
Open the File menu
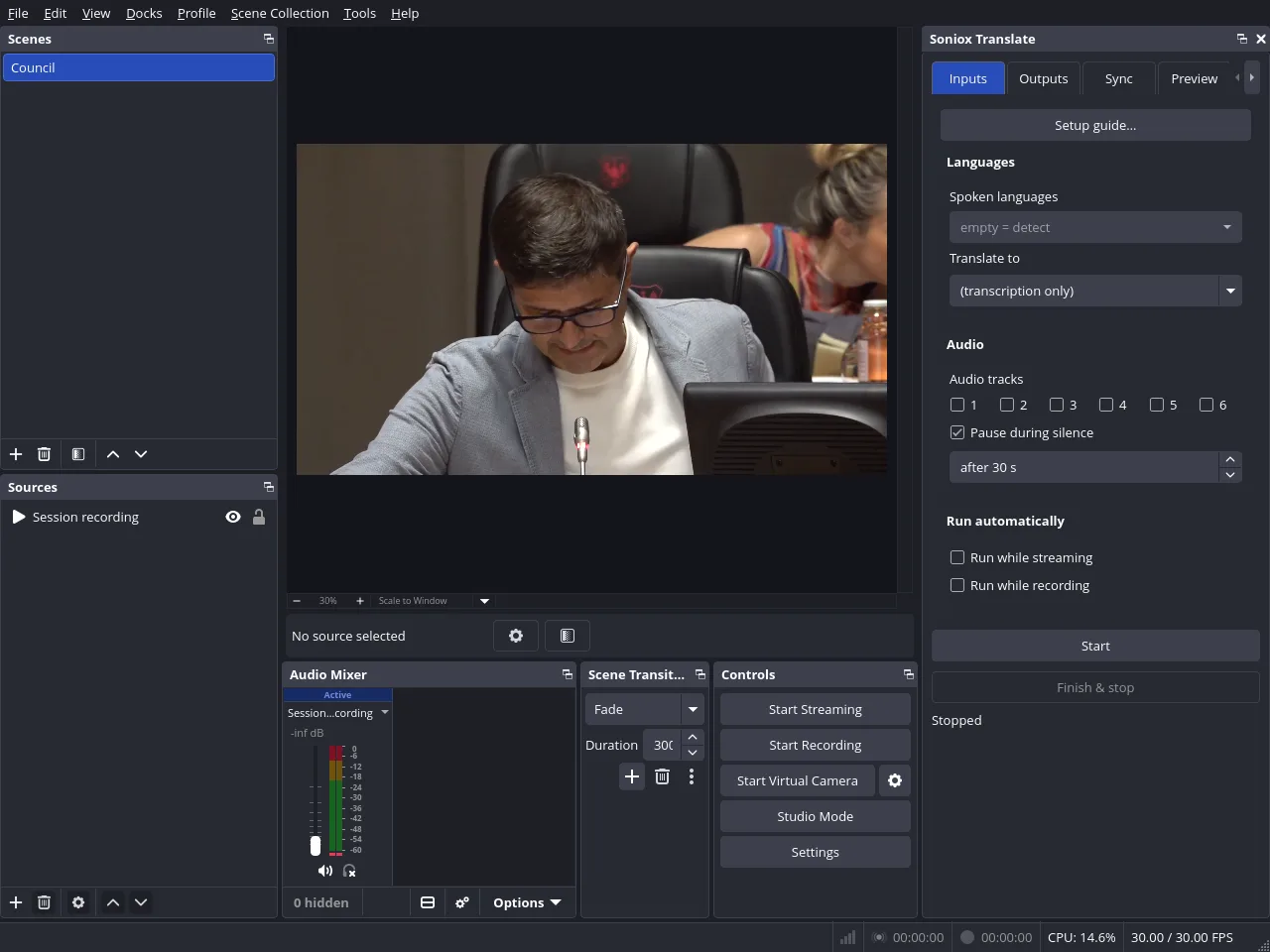18,13
